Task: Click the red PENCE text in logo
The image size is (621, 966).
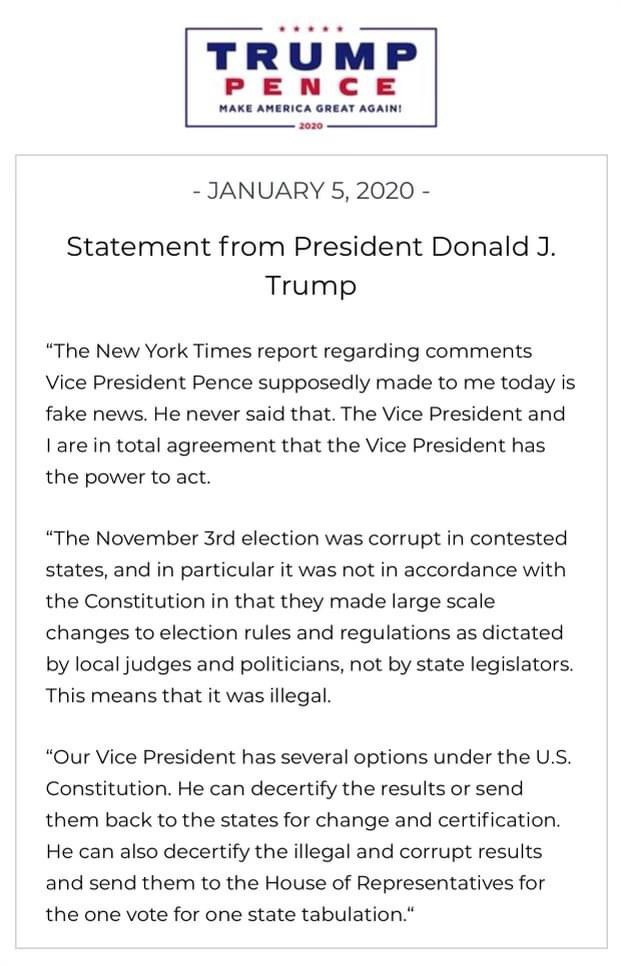Action: (x=311, y=87)
